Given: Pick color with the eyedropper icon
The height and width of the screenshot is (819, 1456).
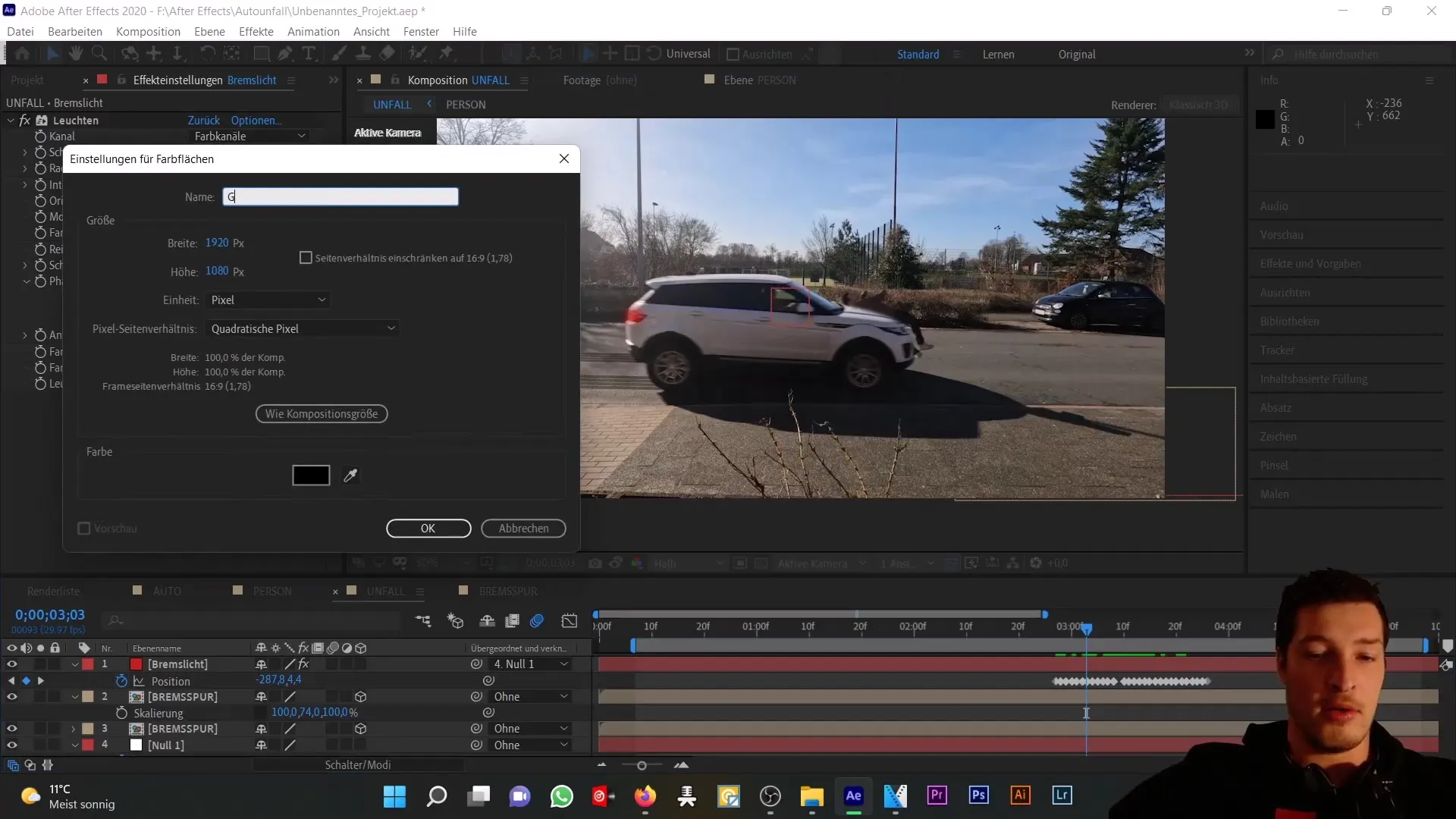Looking at the screenshot, I should [x=350, y=475].
